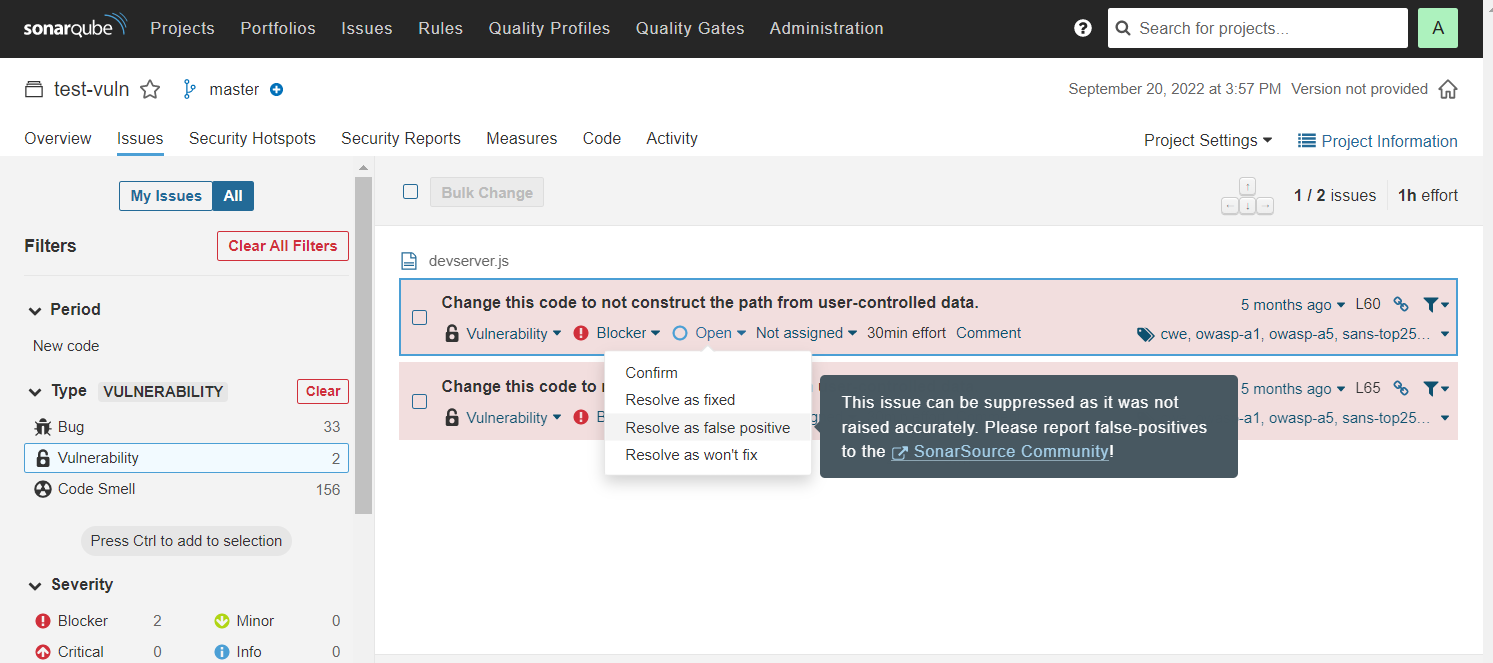Screen dimensions: 1493x663
Task: Check the checkbox for the L60 issue
Action: coord(419,317)
